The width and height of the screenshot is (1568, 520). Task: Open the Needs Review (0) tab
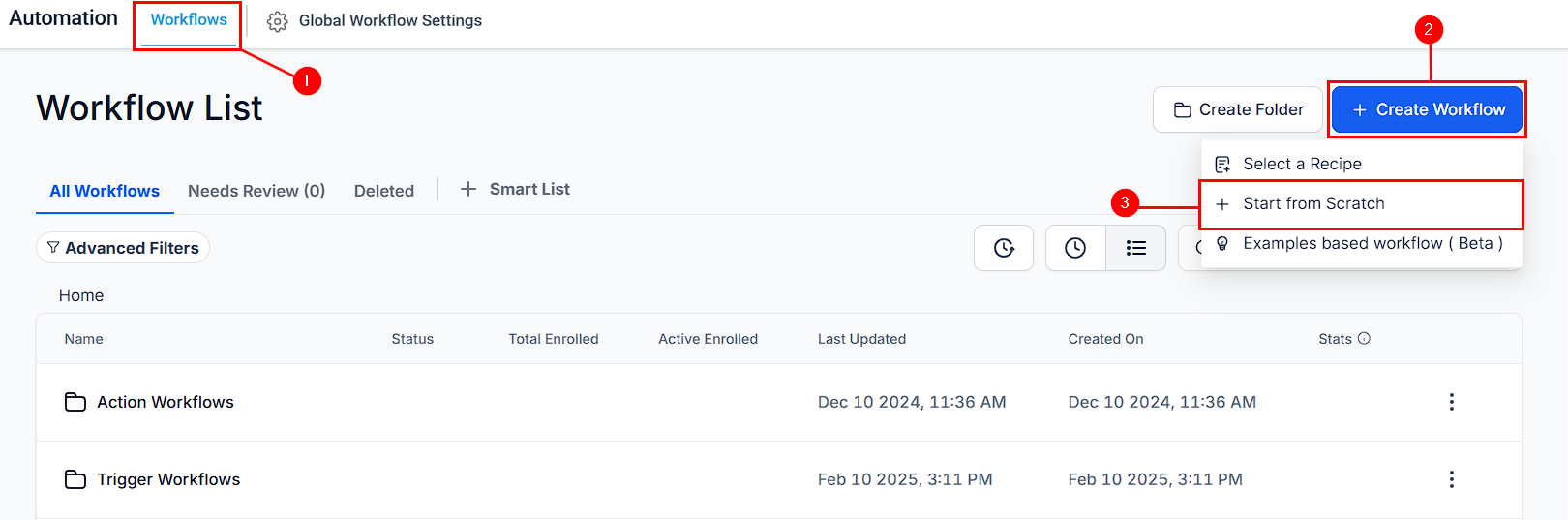256,191
